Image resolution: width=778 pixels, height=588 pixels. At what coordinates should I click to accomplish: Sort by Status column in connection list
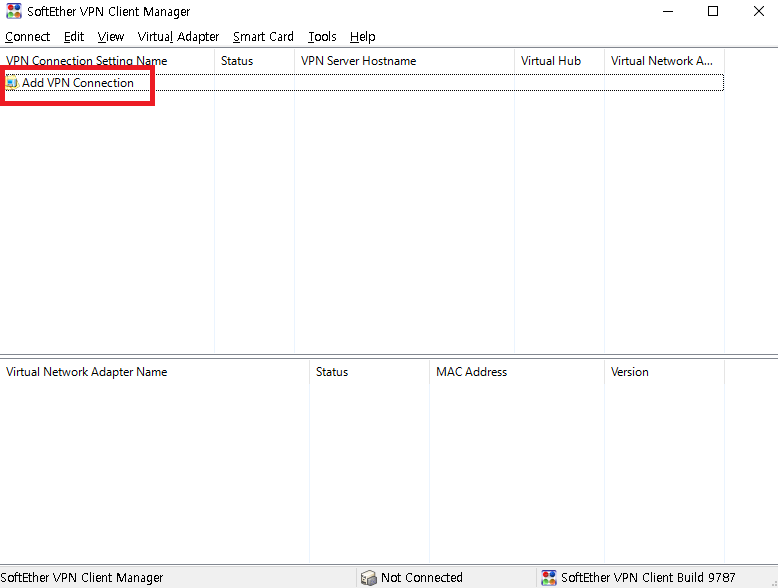tap(255, 61)
